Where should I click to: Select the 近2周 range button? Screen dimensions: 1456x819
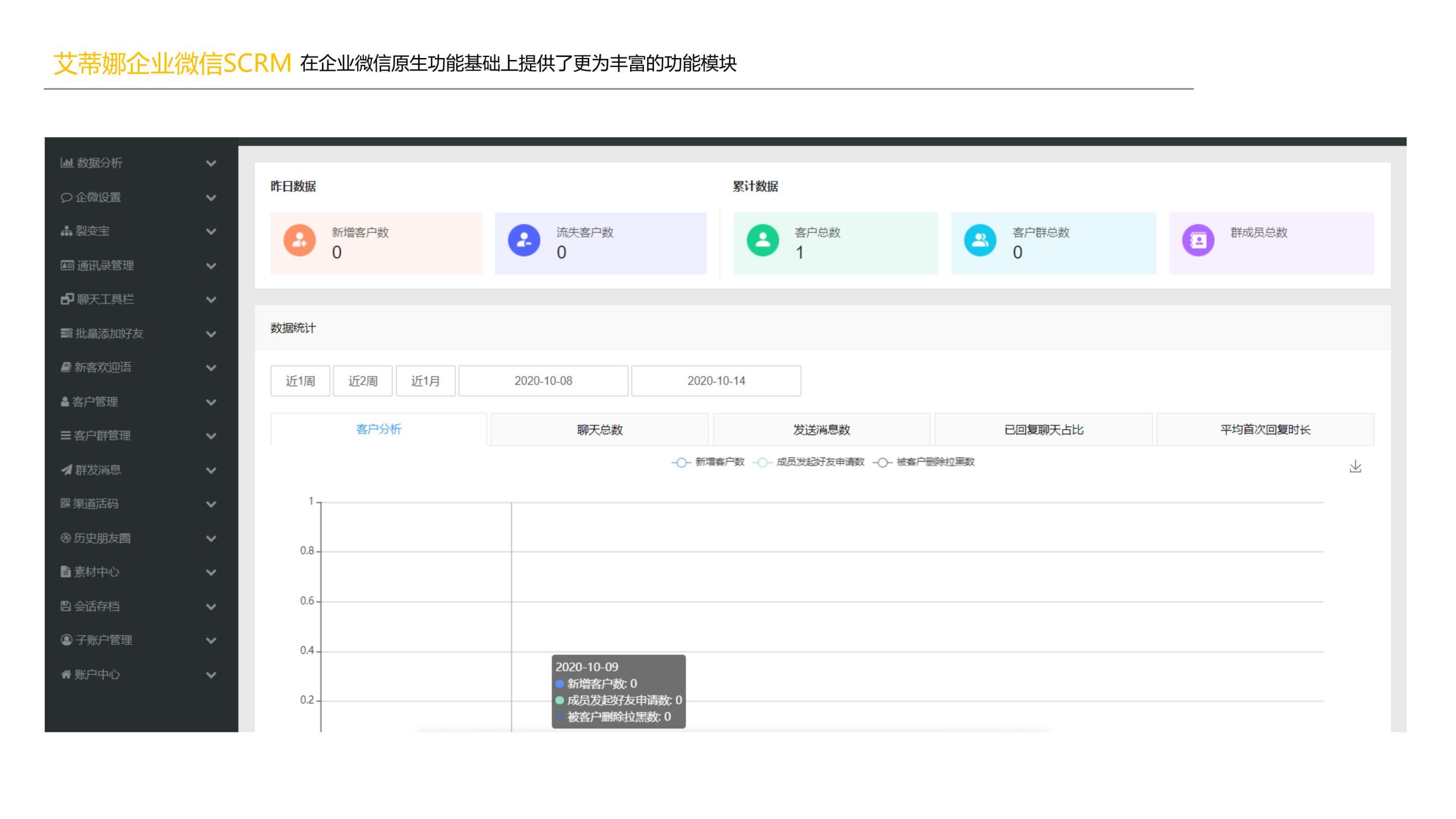[363, 381]
